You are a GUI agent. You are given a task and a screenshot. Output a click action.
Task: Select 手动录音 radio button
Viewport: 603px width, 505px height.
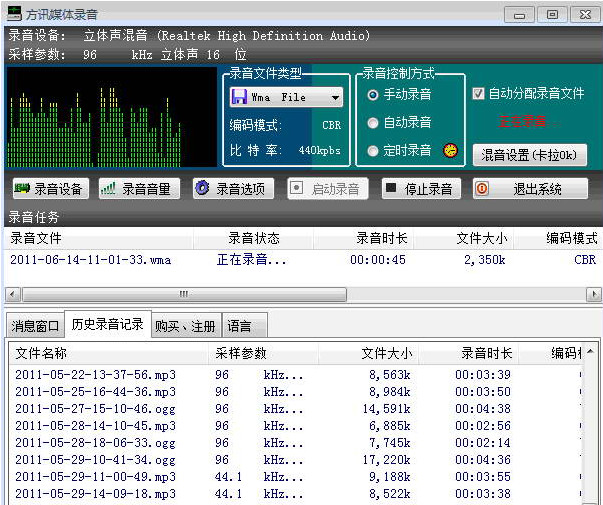[x=372, y=94]
